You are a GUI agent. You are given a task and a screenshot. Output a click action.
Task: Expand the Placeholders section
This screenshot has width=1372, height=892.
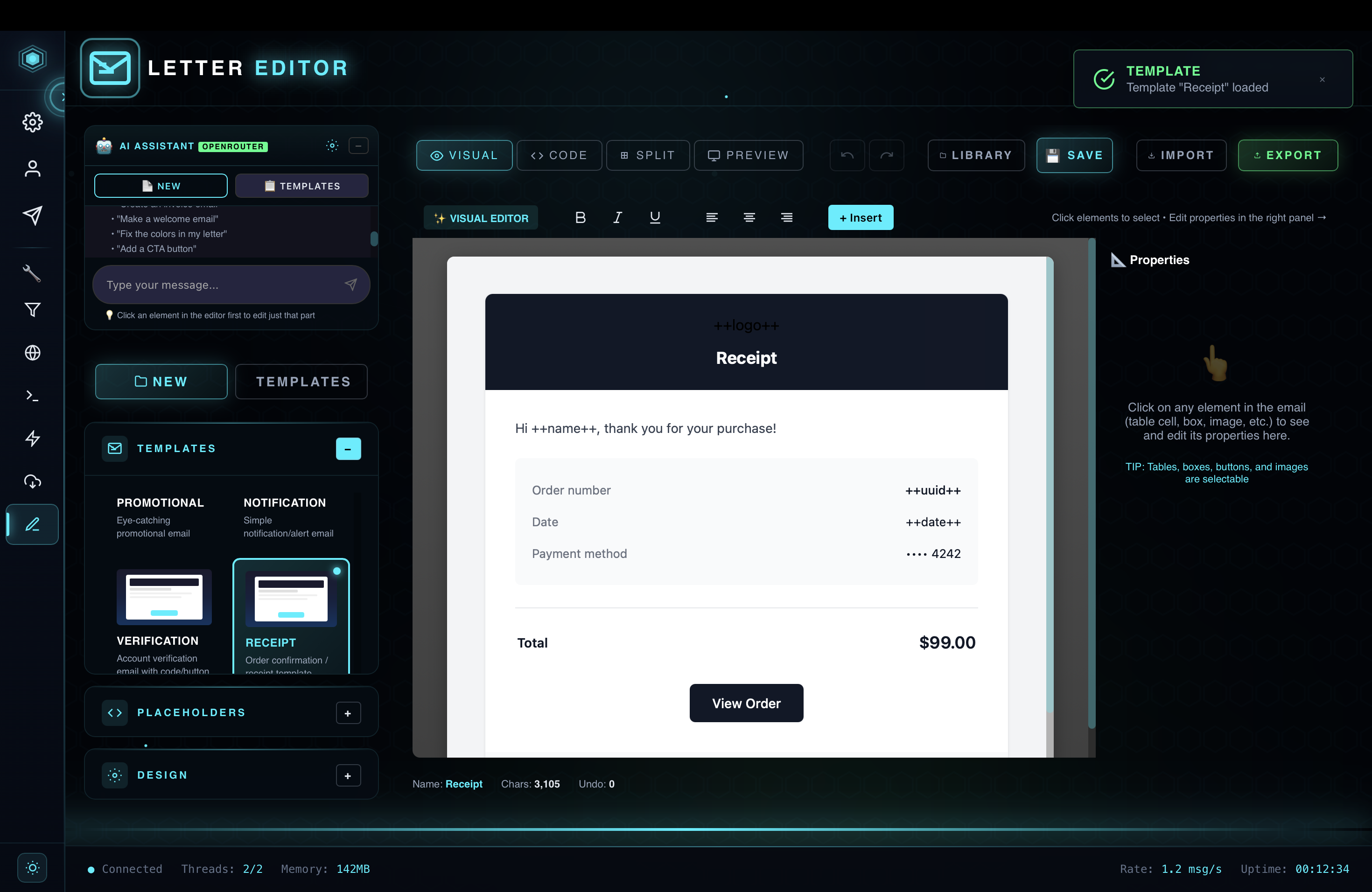[x=348, y=713]
